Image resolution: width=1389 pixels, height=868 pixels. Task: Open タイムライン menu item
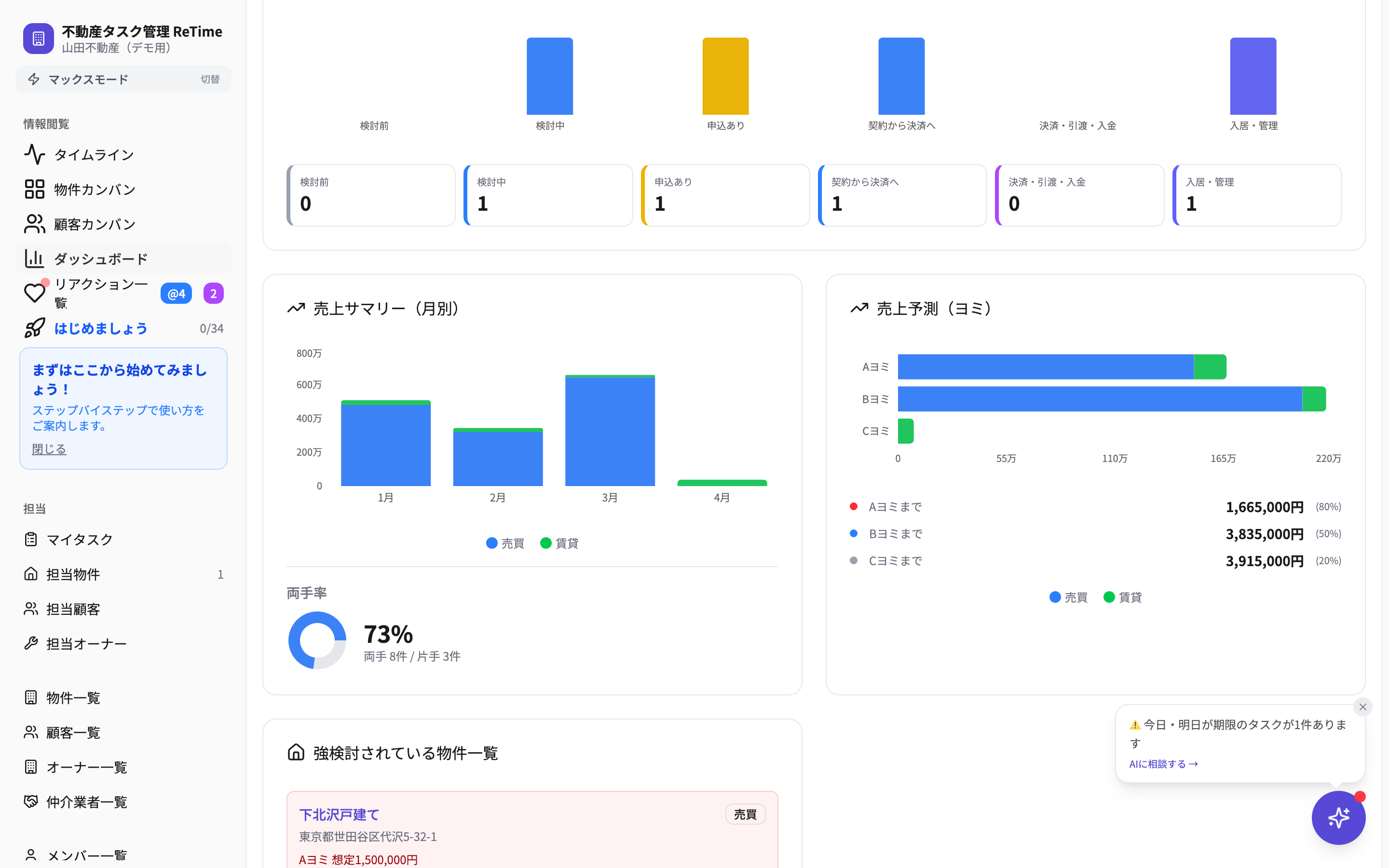coord(123,154)
